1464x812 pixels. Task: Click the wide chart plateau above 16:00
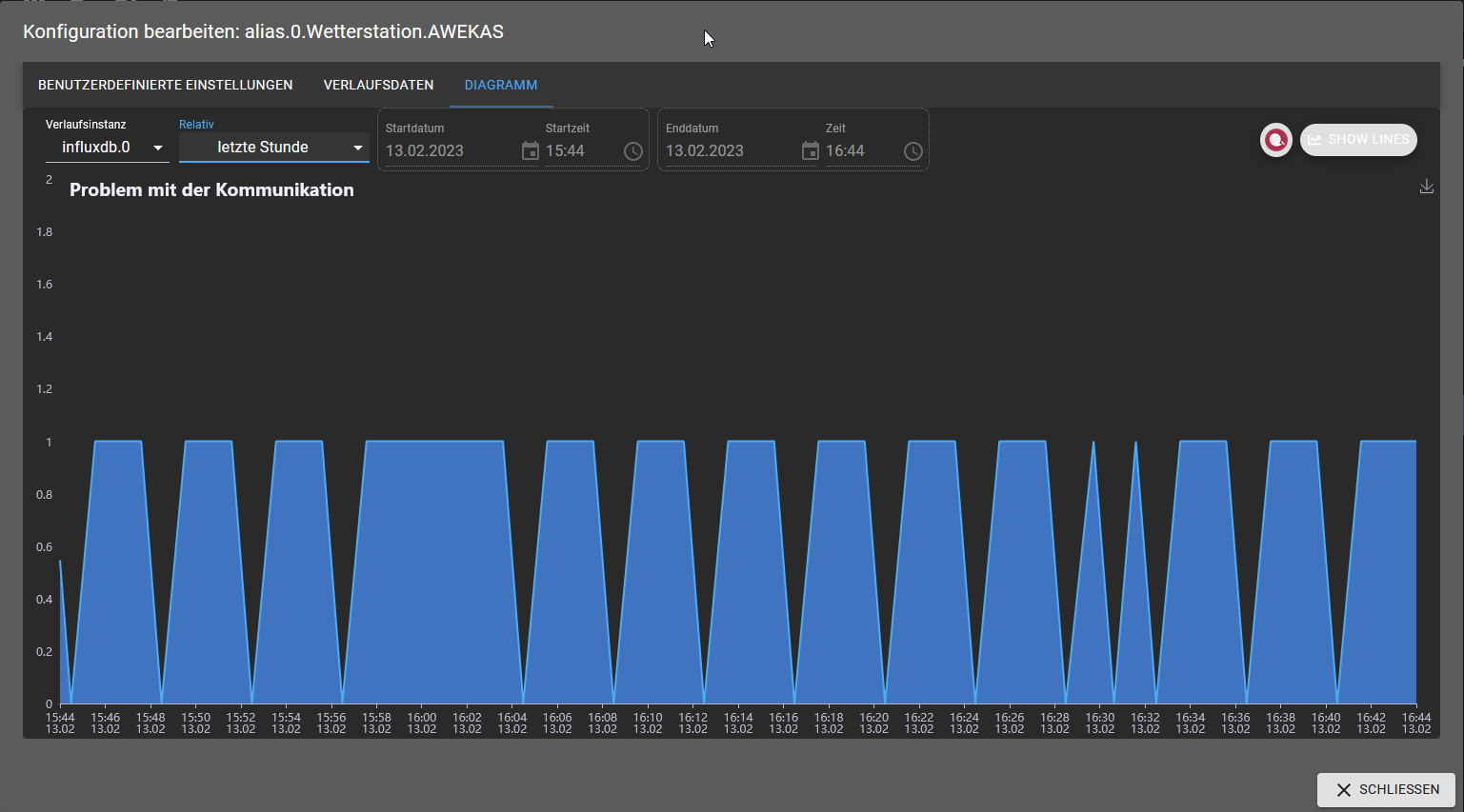point(433,571)
